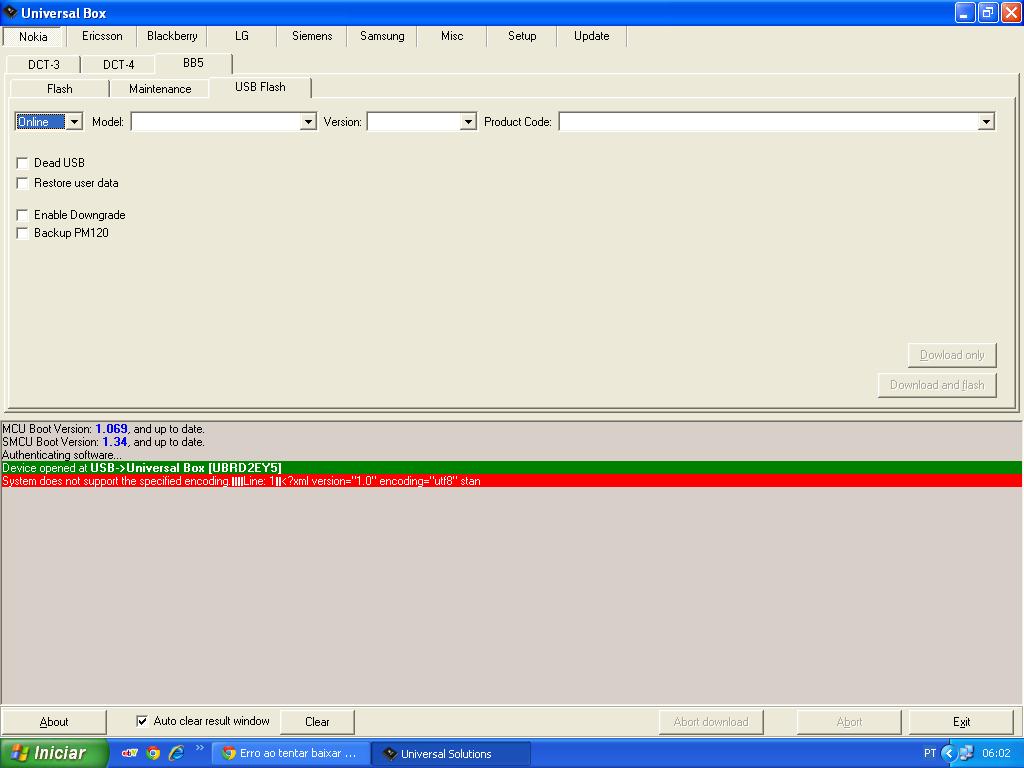
Task: Click the Clear button
Action: click(317, 722)
